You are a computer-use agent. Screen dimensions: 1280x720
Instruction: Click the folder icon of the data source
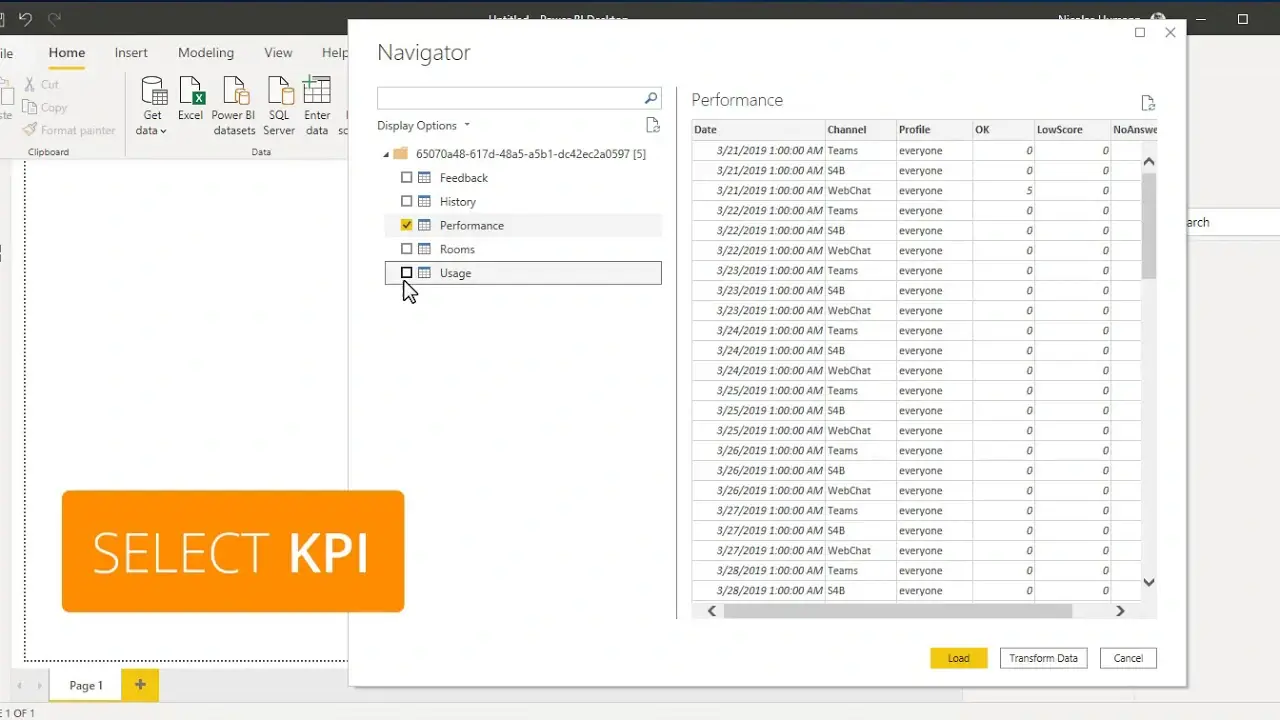(401, 154)
